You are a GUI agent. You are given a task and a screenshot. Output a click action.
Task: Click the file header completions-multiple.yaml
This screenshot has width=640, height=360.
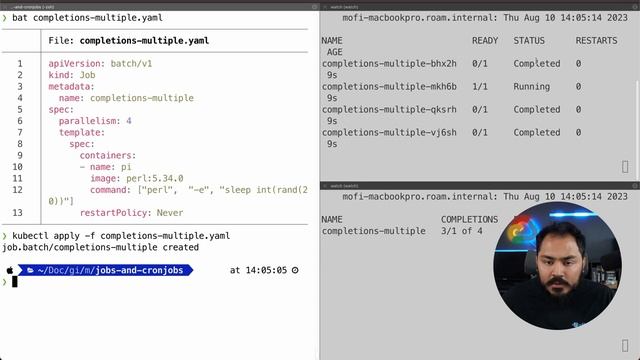(144, 41)
